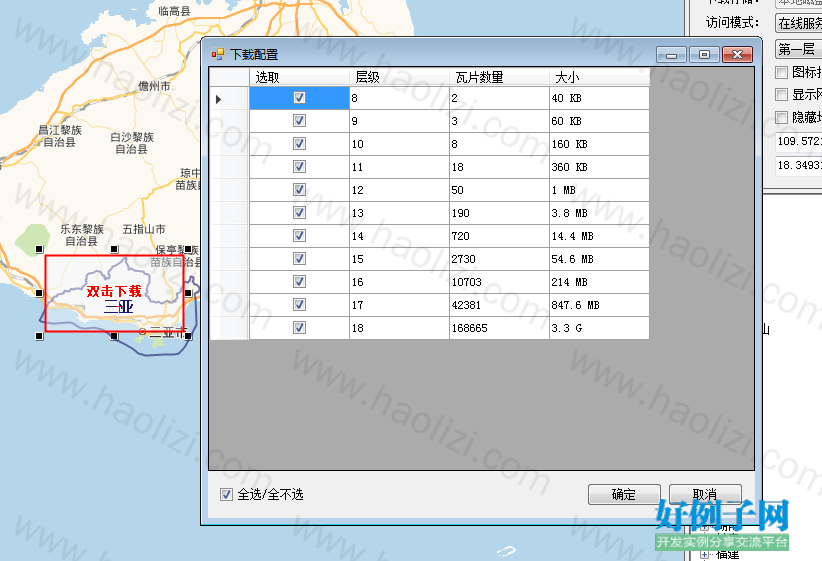The image size is (822, 561).
Task: Toggle the checkbox in level 18 row
Action: [x=299, y=328]
